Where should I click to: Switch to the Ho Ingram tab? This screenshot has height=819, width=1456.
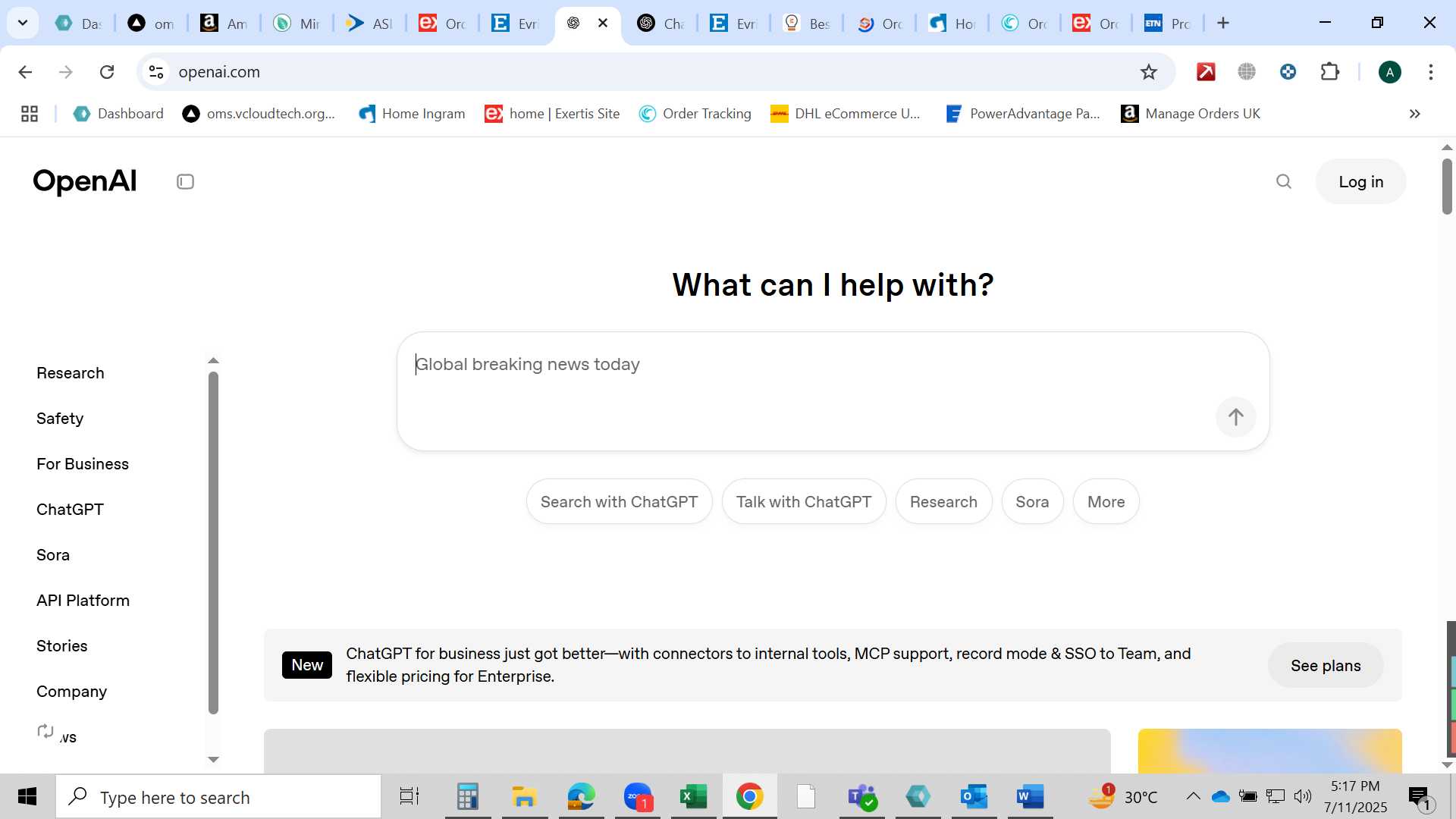pyautogui.click(x=952, y=24)
